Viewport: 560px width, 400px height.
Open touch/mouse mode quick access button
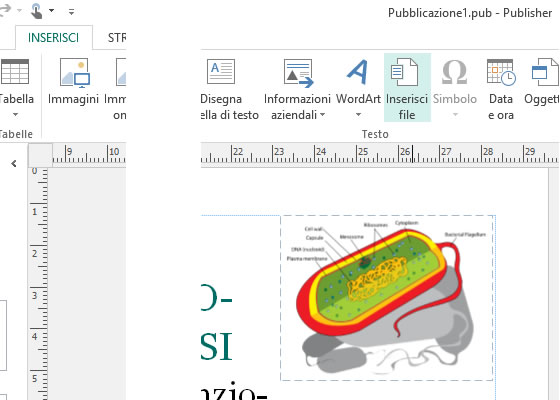(x=37, y=11)
